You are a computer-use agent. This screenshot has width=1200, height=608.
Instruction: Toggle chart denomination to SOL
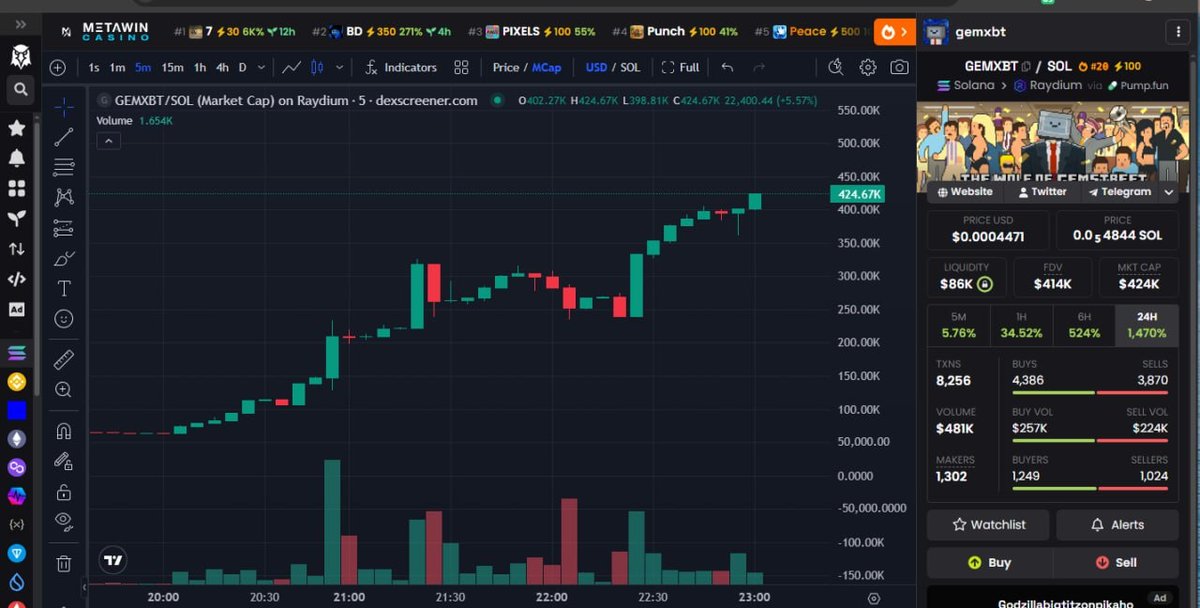tap(630, 68)
